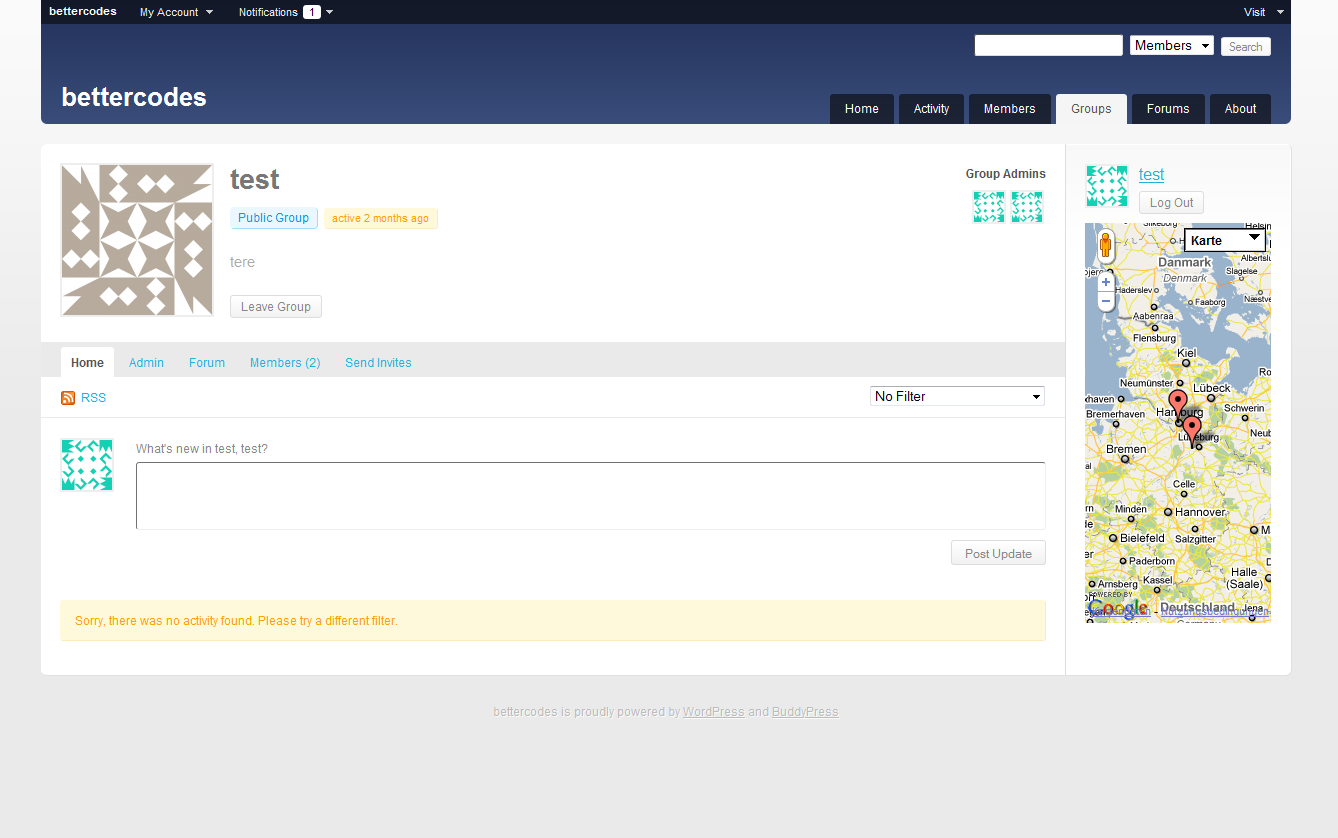Switch to the Forums navigation tab
This screenshot has width=1338, height=838.
click(x=1168, y=109)
